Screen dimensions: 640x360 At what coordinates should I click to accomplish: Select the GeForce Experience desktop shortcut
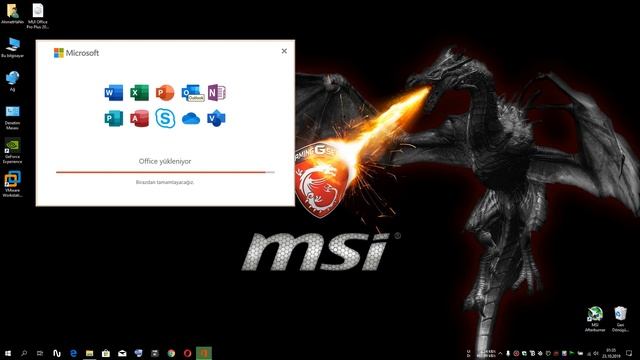(x=12, y=151)
